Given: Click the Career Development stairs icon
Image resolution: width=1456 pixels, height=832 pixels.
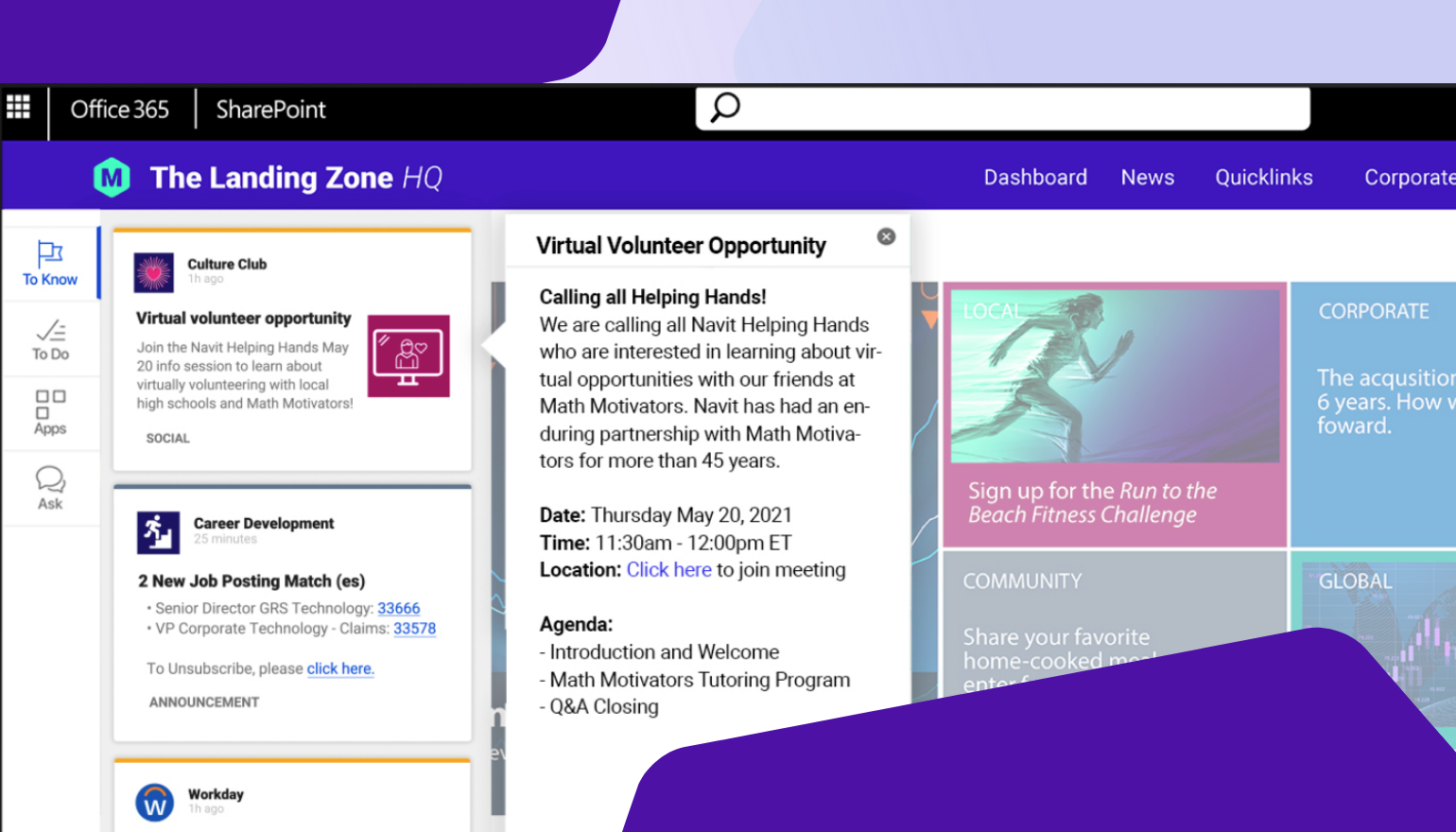Looking at the screenshot, I should pos(158,532).
